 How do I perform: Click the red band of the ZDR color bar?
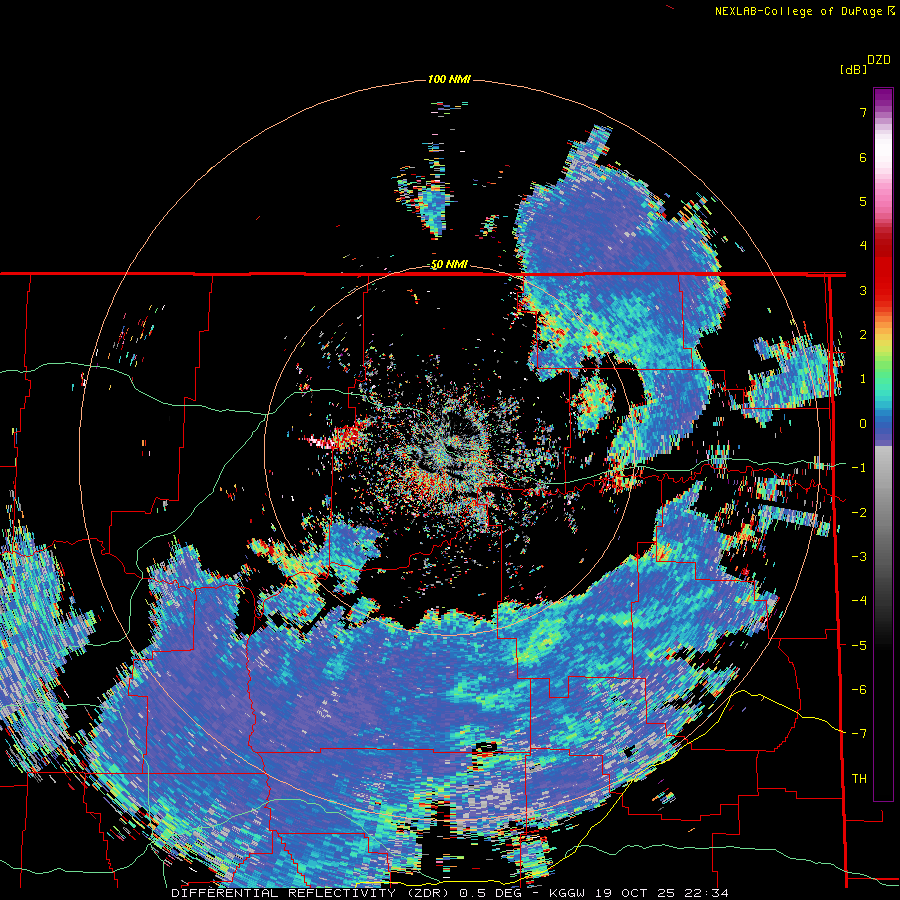(883, 270)
